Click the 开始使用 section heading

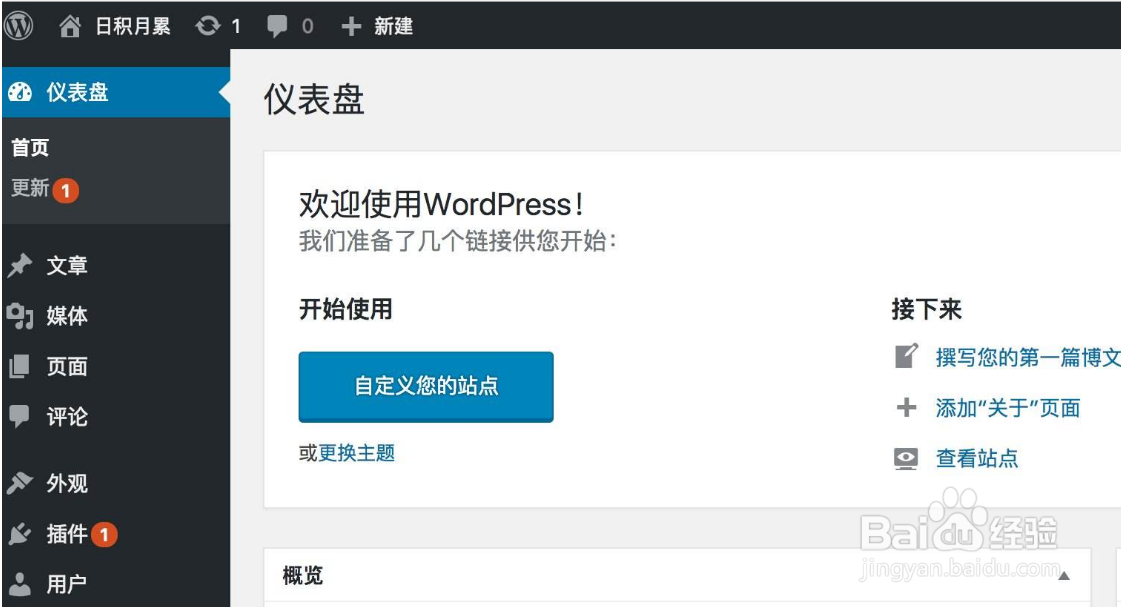click(346, 310)
